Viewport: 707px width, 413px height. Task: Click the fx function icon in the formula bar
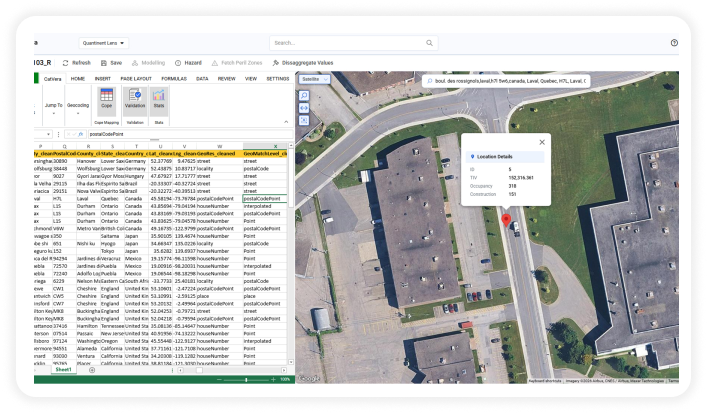[x=80, y=134]
